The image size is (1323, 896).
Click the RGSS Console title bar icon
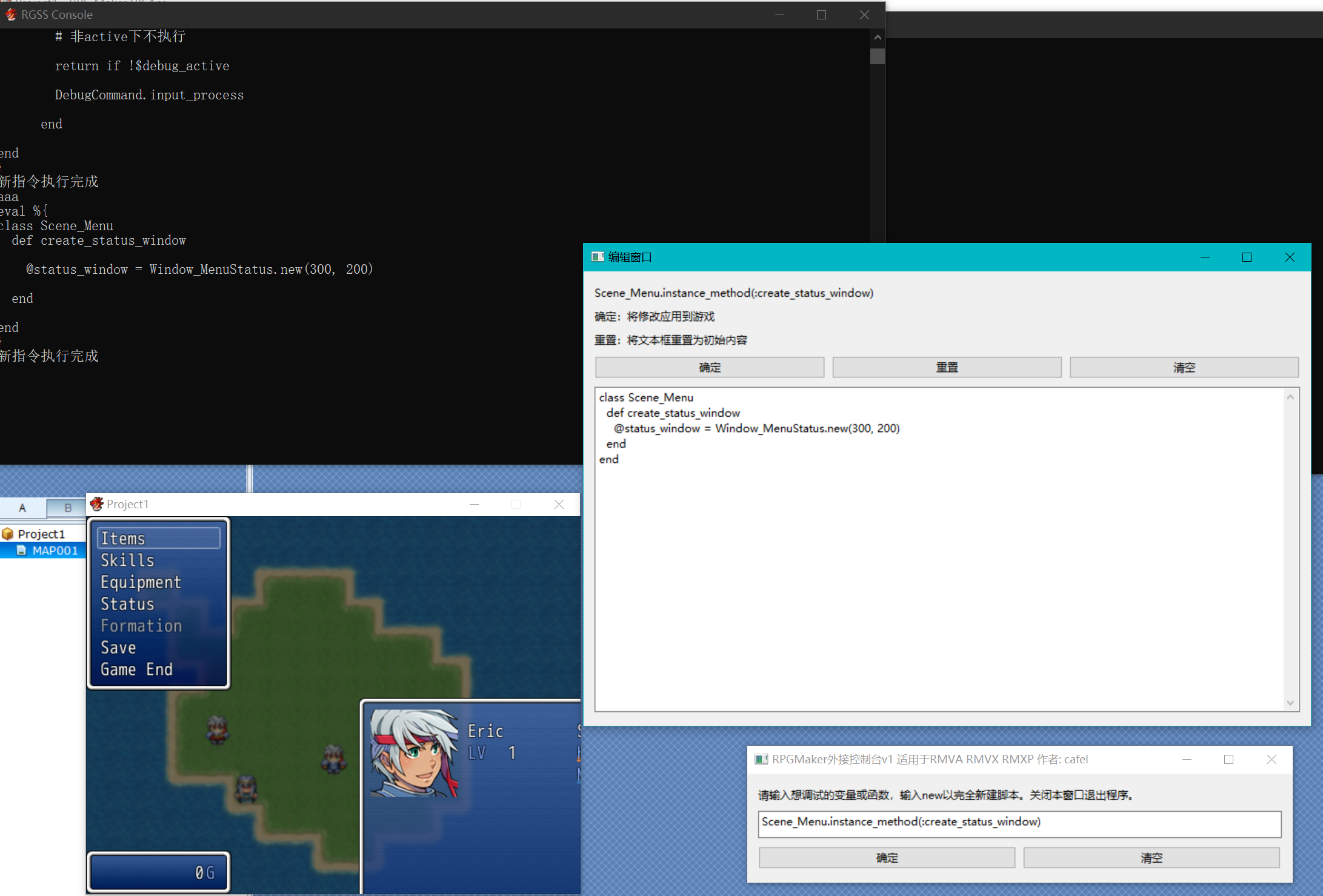click(10, 15)
